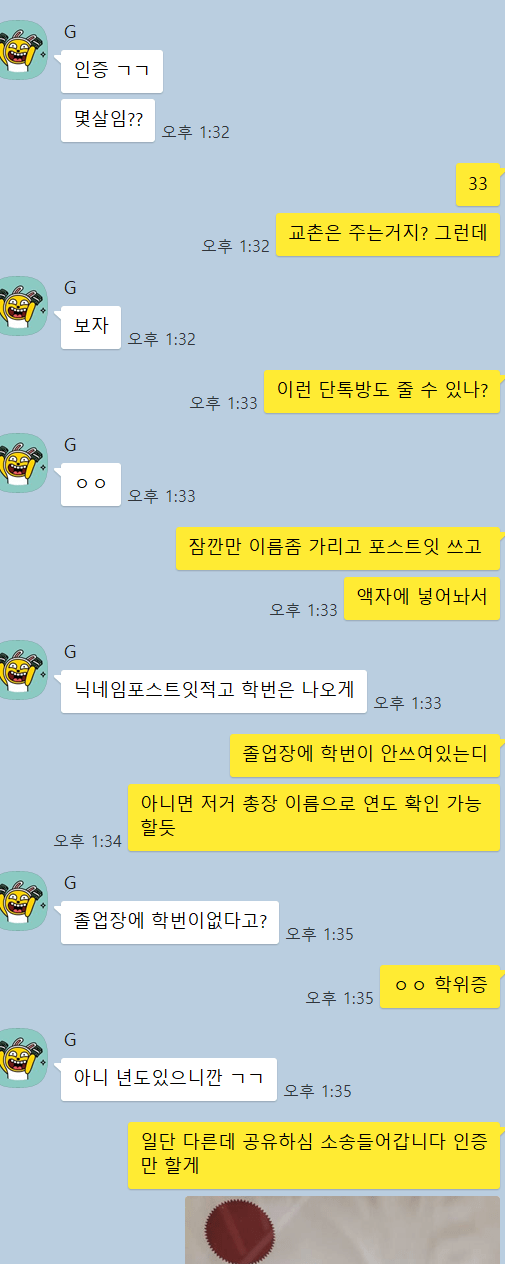Open the sent photo thumbnail with red seal
Image resolution: width=505 pixels, height=1264 pixels.
click(x=342, y=1230)
